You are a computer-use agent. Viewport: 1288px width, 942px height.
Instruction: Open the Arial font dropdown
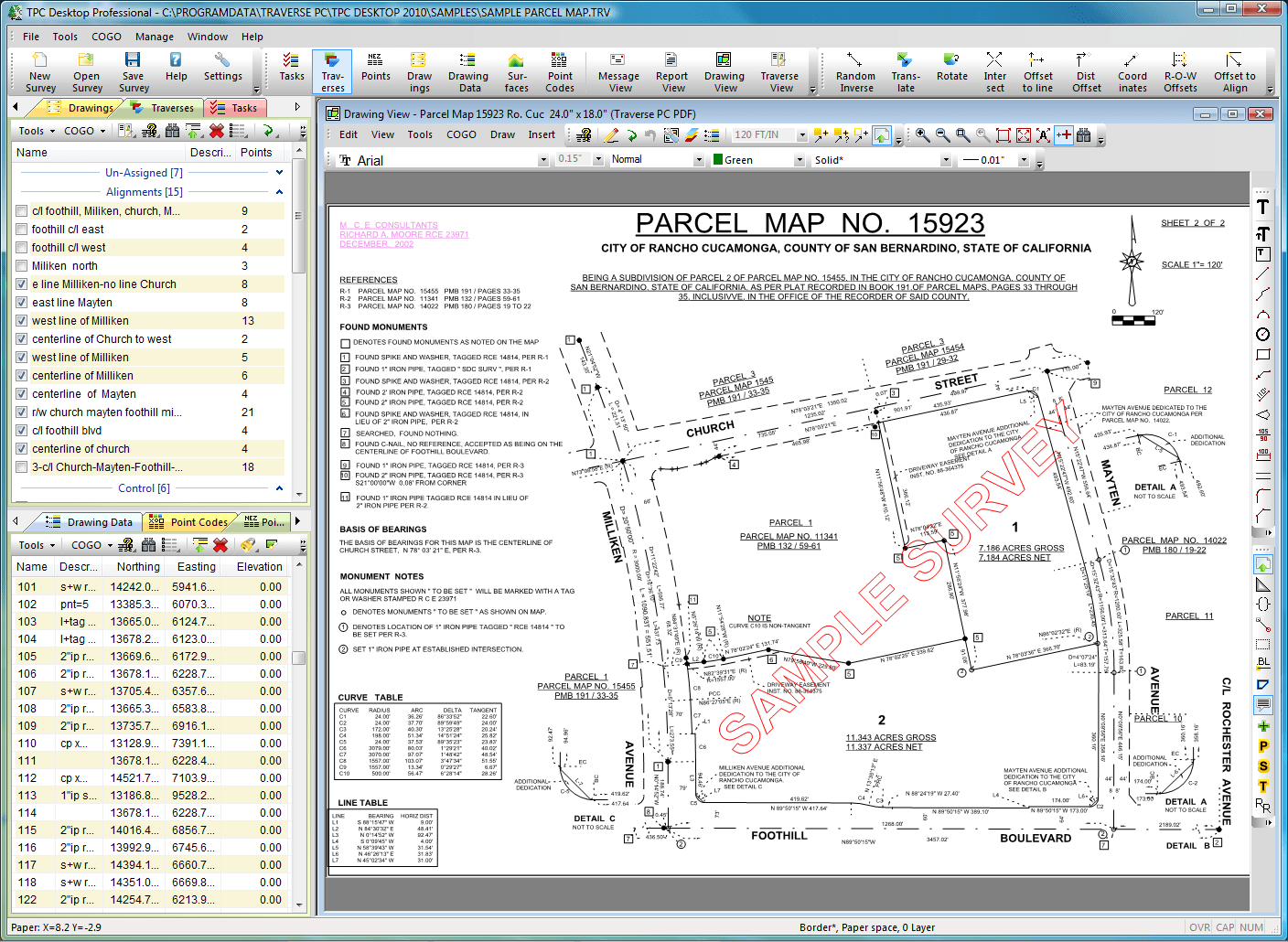542,160
